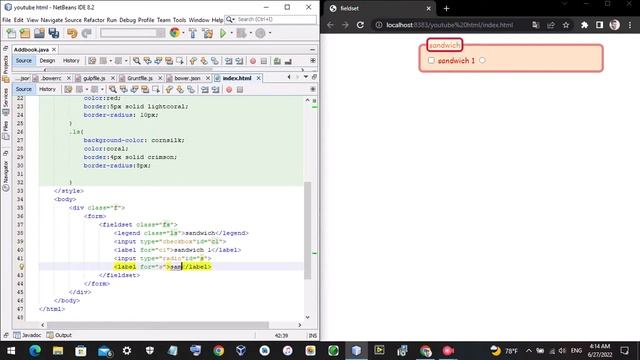Open Chrome extensions puzzle icon

584,25
